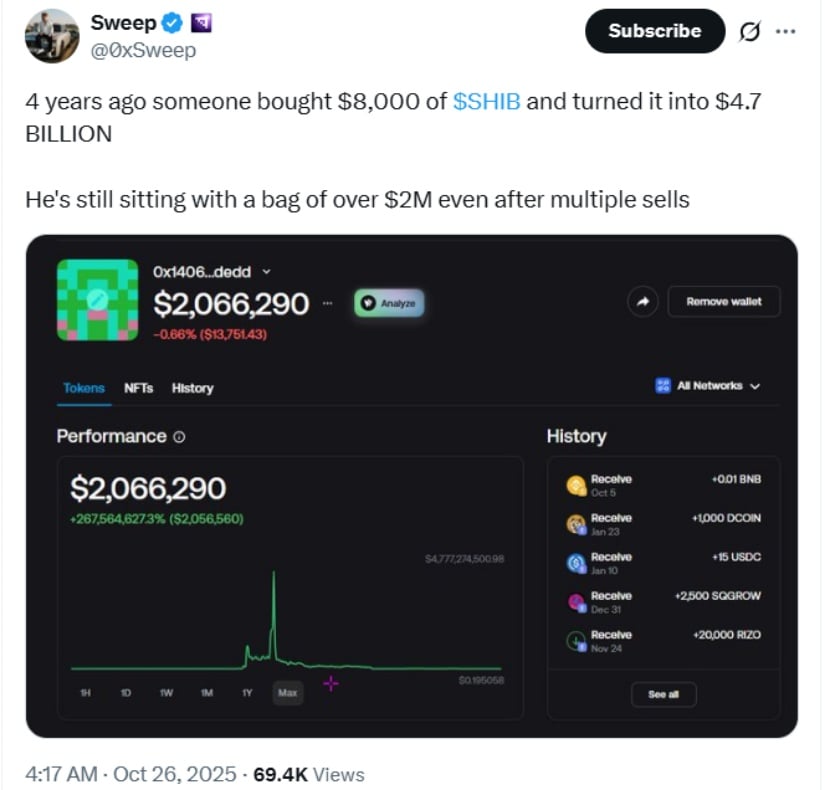
Task: Click the peak of the performance chart
Action: point(273,573)
